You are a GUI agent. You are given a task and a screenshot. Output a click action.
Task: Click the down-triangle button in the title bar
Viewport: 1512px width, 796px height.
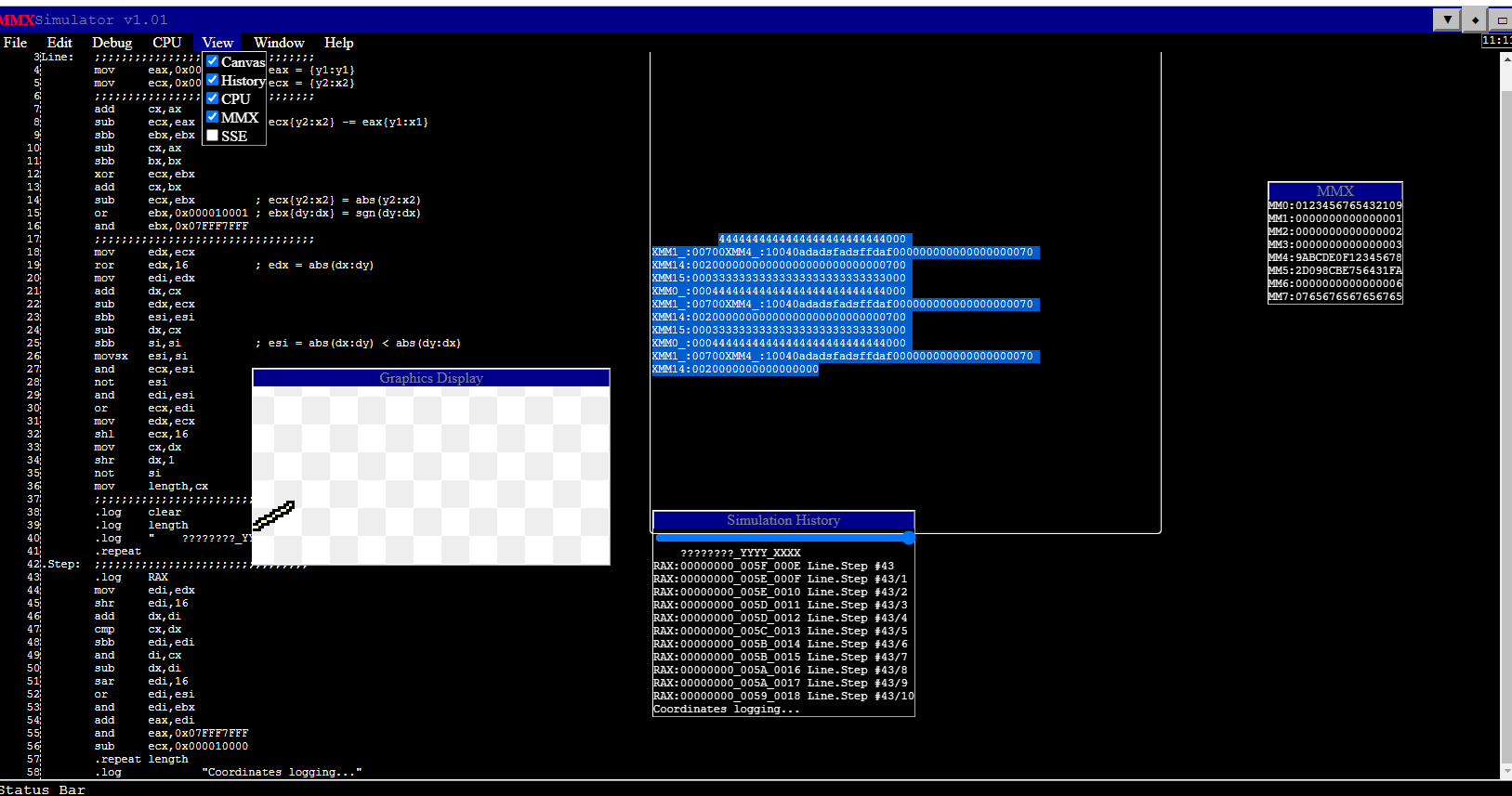coord(1447,20)
